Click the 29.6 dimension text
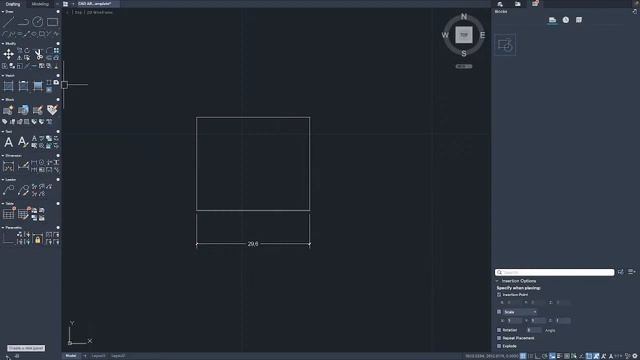The height and width of the screenshot is (360, 640). click(253, 244)
